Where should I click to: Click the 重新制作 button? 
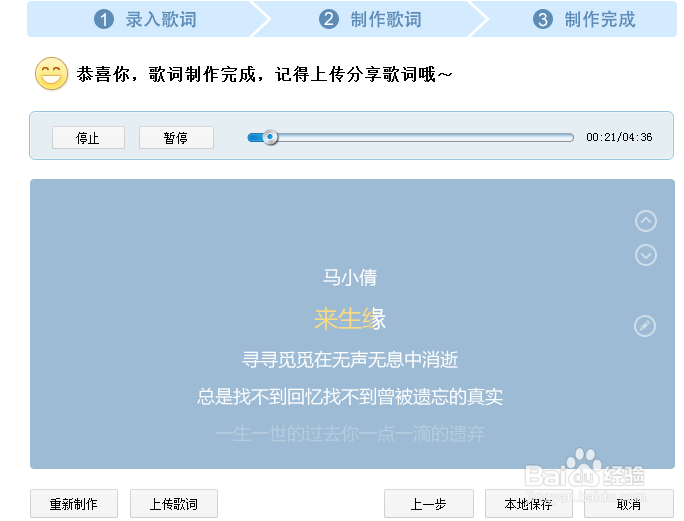click(x=74, y=504)
